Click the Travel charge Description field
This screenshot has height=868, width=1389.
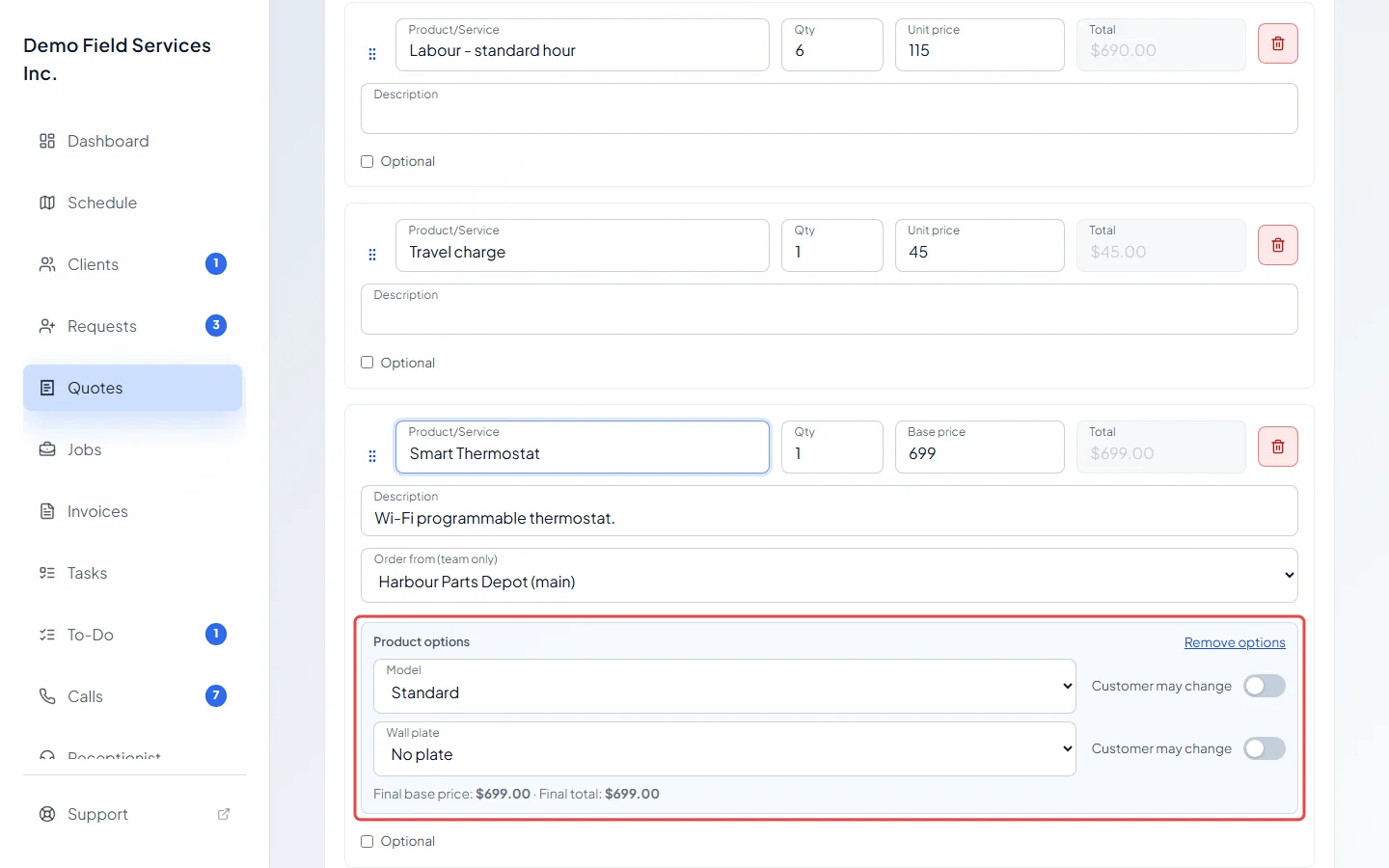(x=830, y=310)
